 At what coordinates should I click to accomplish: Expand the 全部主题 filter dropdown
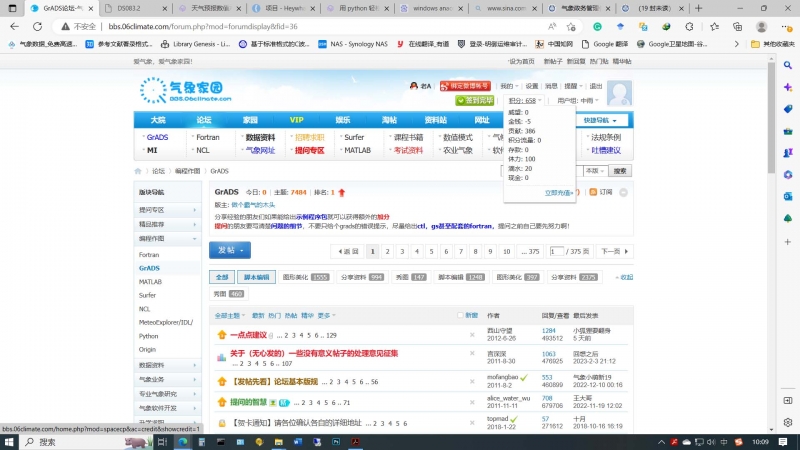point(229,315)
